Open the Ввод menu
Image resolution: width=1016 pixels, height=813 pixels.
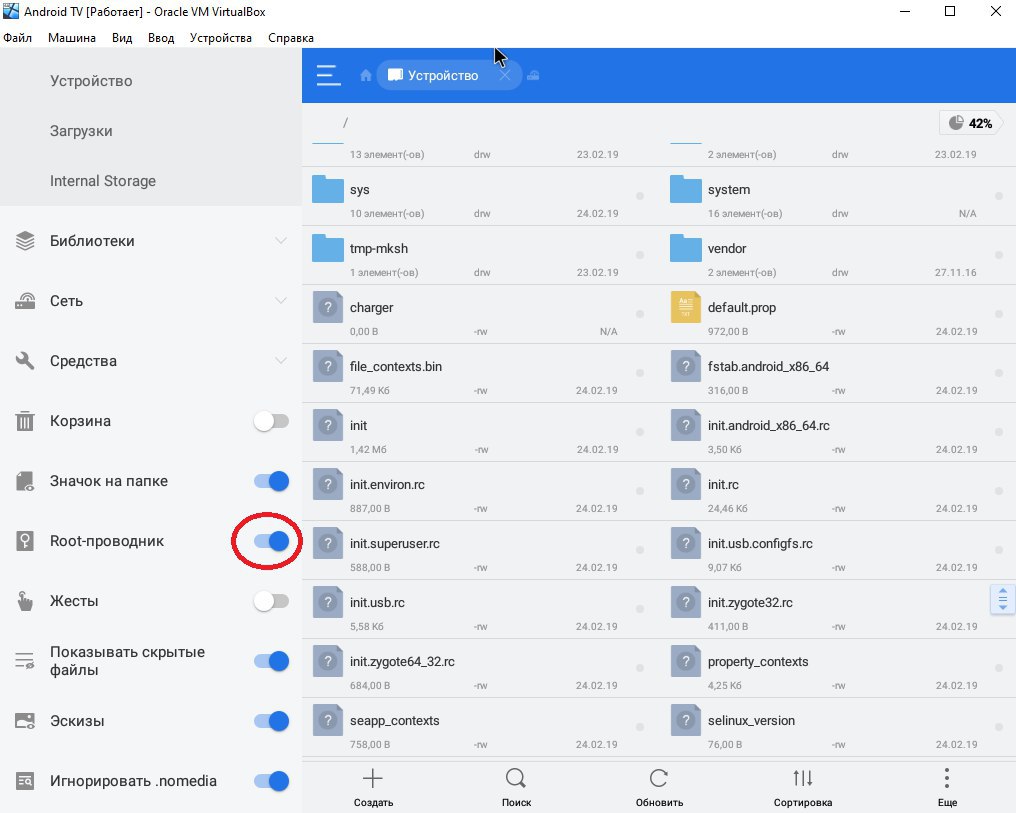click(x=161, y=38)
